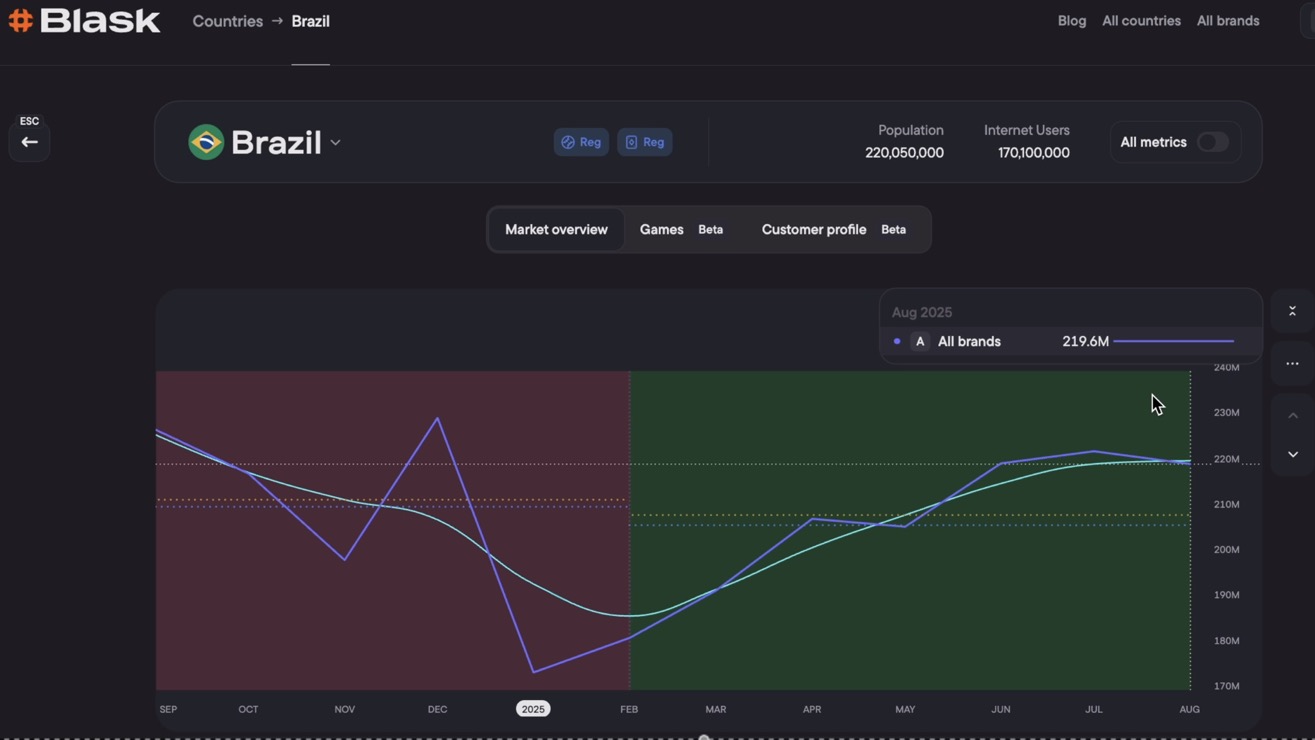Toggle the All metrics switch
Image resolution: width=1315 pixels, height=740 pixels.
coord(1212,142)
